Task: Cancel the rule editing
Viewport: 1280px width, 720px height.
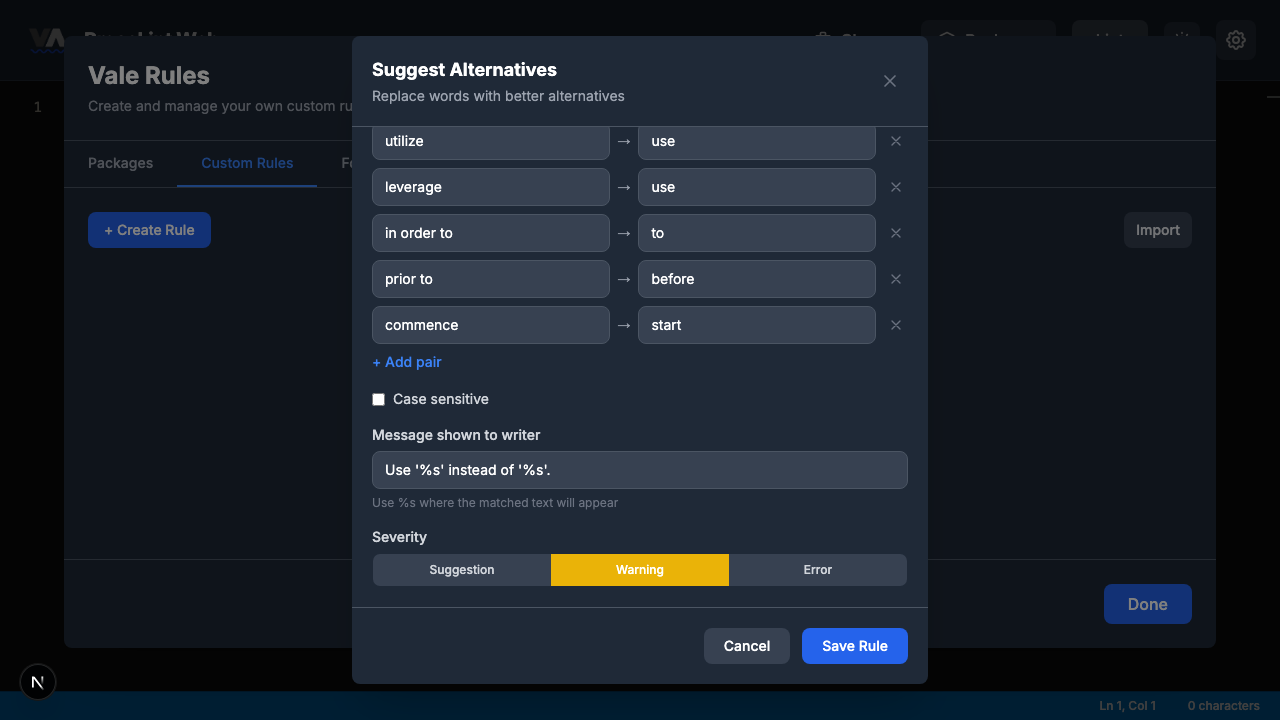Action: coord(746,646)
